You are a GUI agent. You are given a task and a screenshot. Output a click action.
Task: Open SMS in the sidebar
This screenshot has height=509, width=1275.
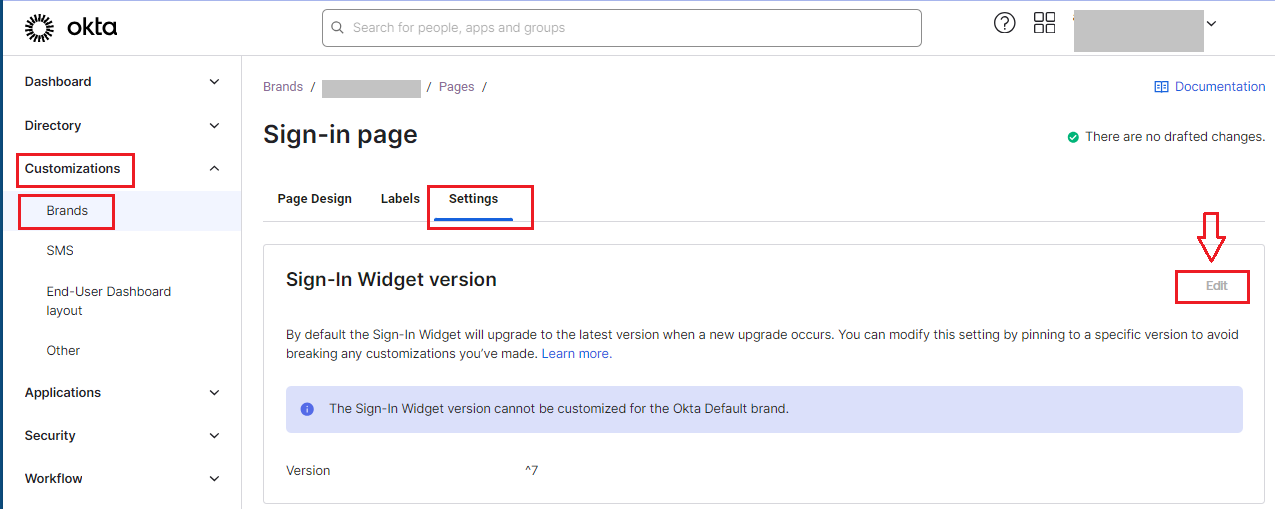click(60, 251)
